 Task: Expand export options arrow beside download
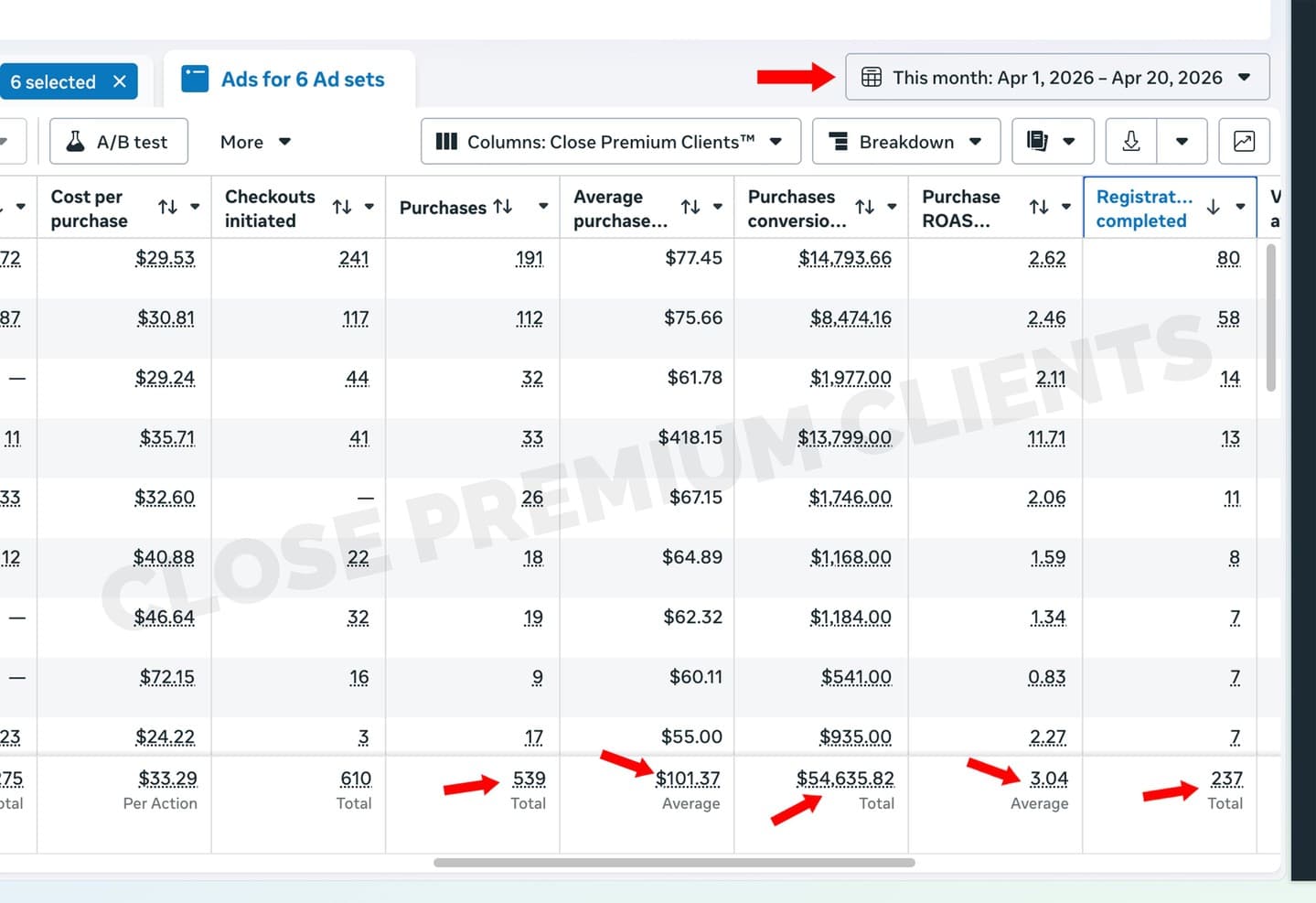1182,142
